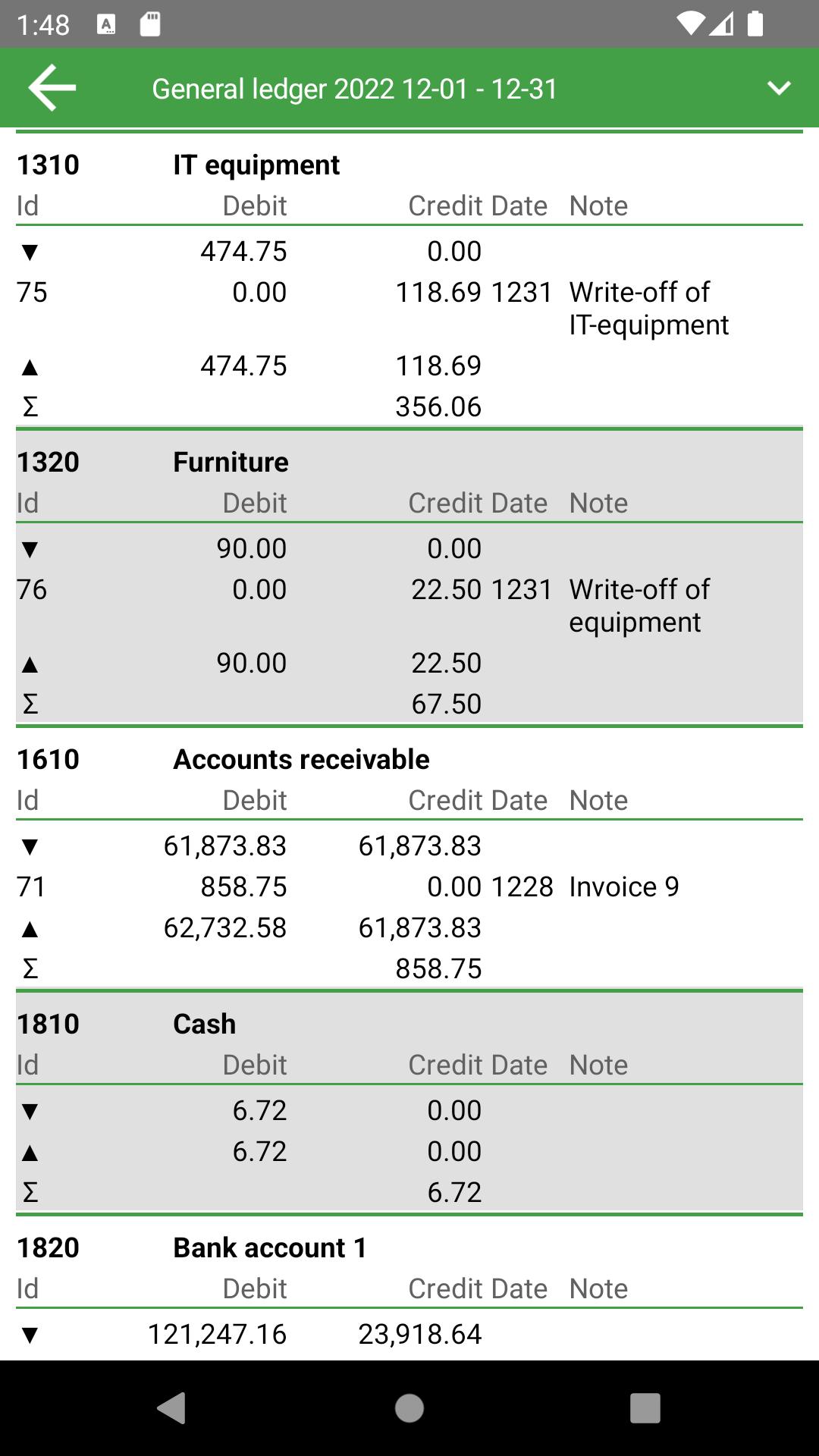Tap the sigma sum icon under Accounts receivable
This screenshot has width=819, height=1456.
coord(30,968)
